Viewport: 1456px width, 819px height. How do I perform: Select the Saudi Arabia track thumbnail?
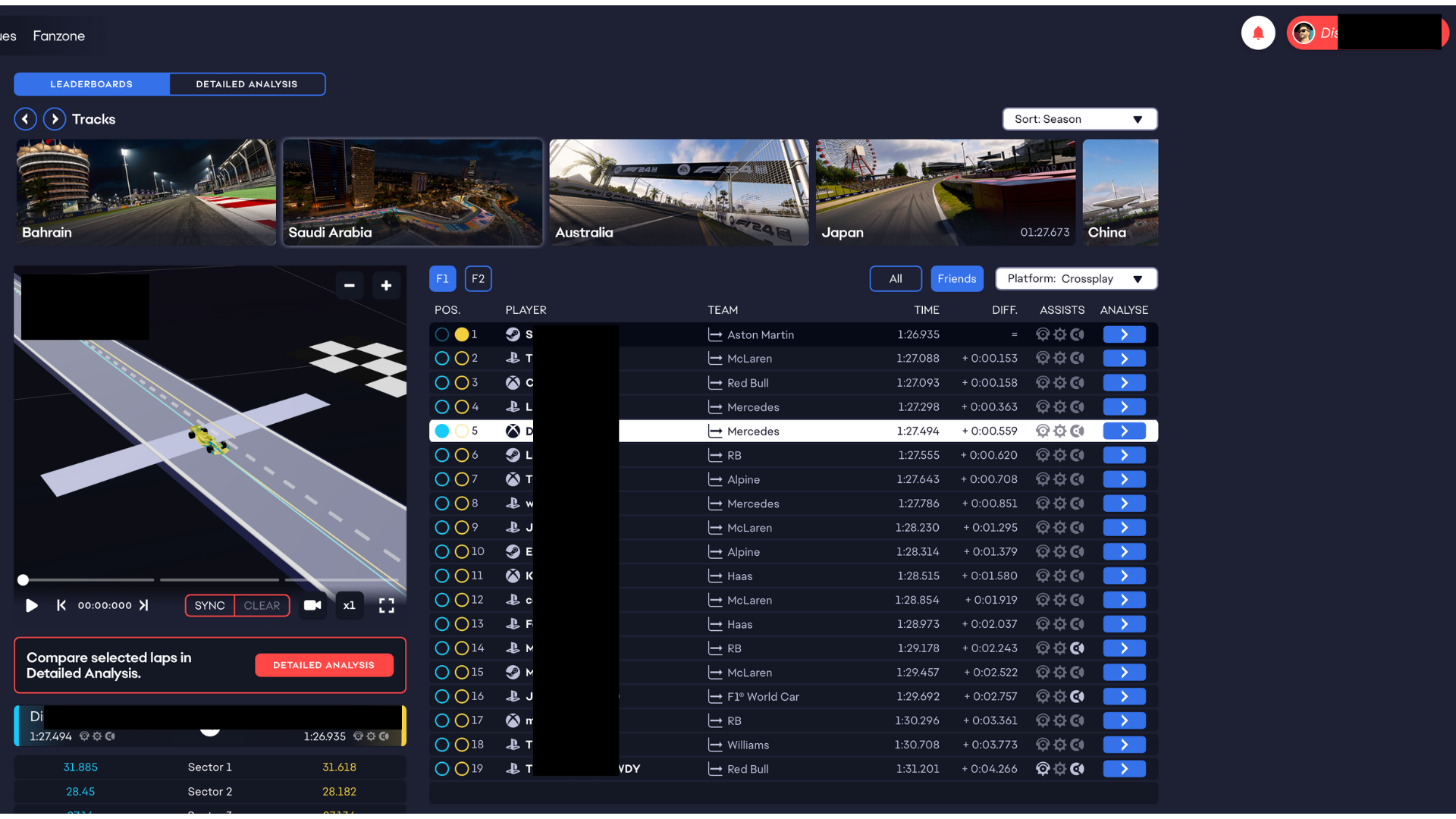tap(413, 192)
